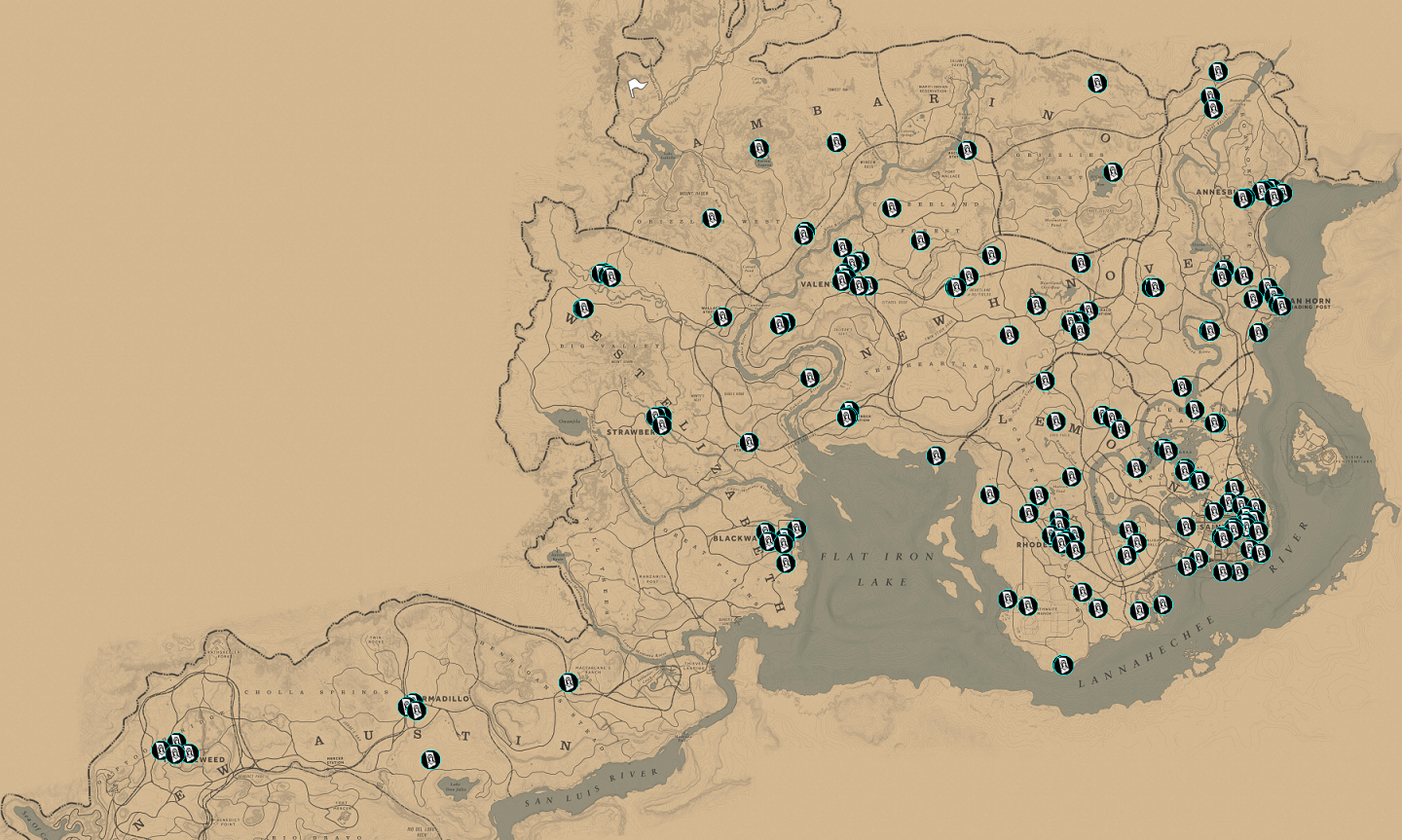Click the marker on Dewberry Creek above Lemoyne
Viewport: 1402px width, 840px height.
(x=1045, y=380)
